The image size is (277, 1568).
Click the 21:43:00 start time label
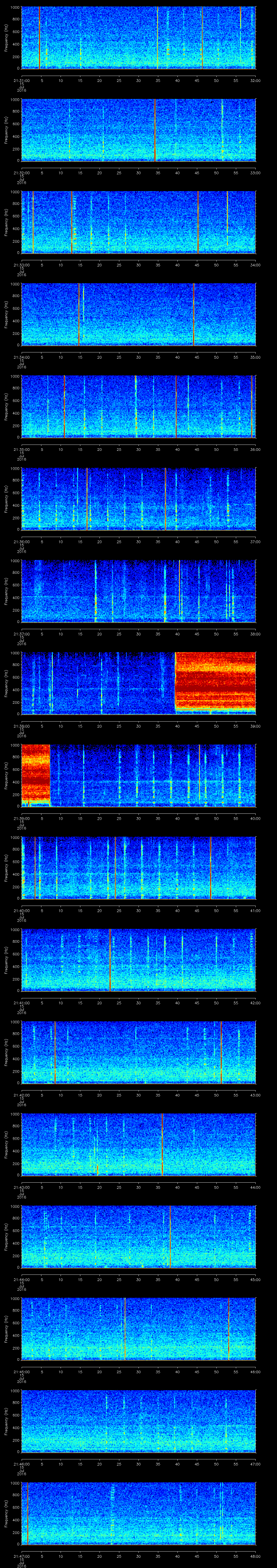tap(21, 1186)
